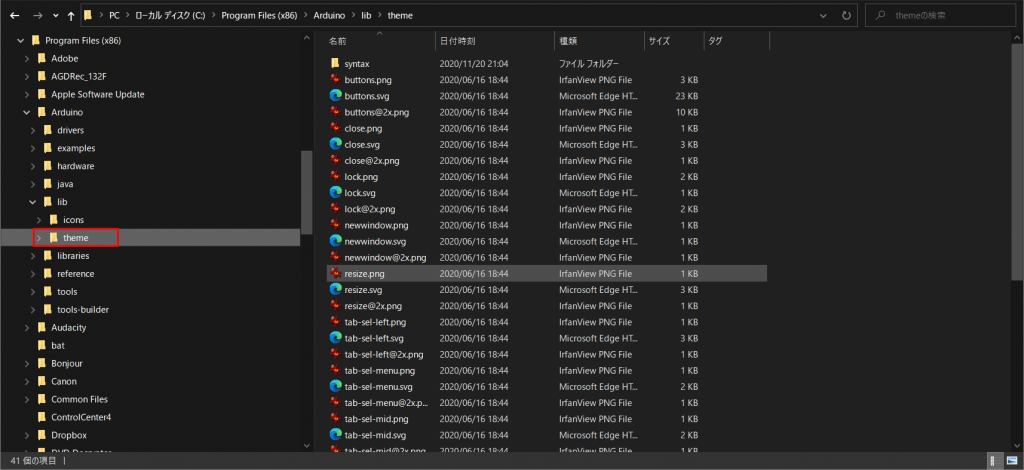The width and height of the screenshot is (1024, 470).
Task: Click the Refresh button in address bar
Action: (x=847, y=16)
